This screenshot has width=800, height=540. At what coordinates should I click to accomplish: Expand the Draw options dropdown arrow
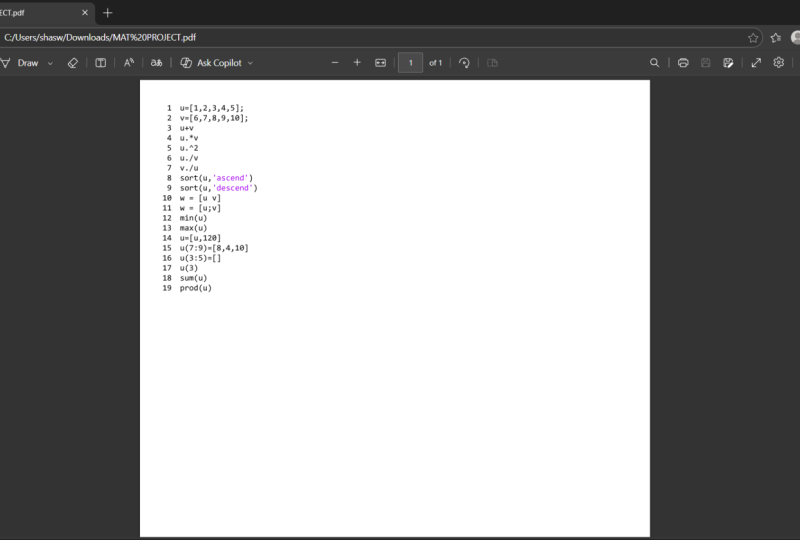click(50, 63)
